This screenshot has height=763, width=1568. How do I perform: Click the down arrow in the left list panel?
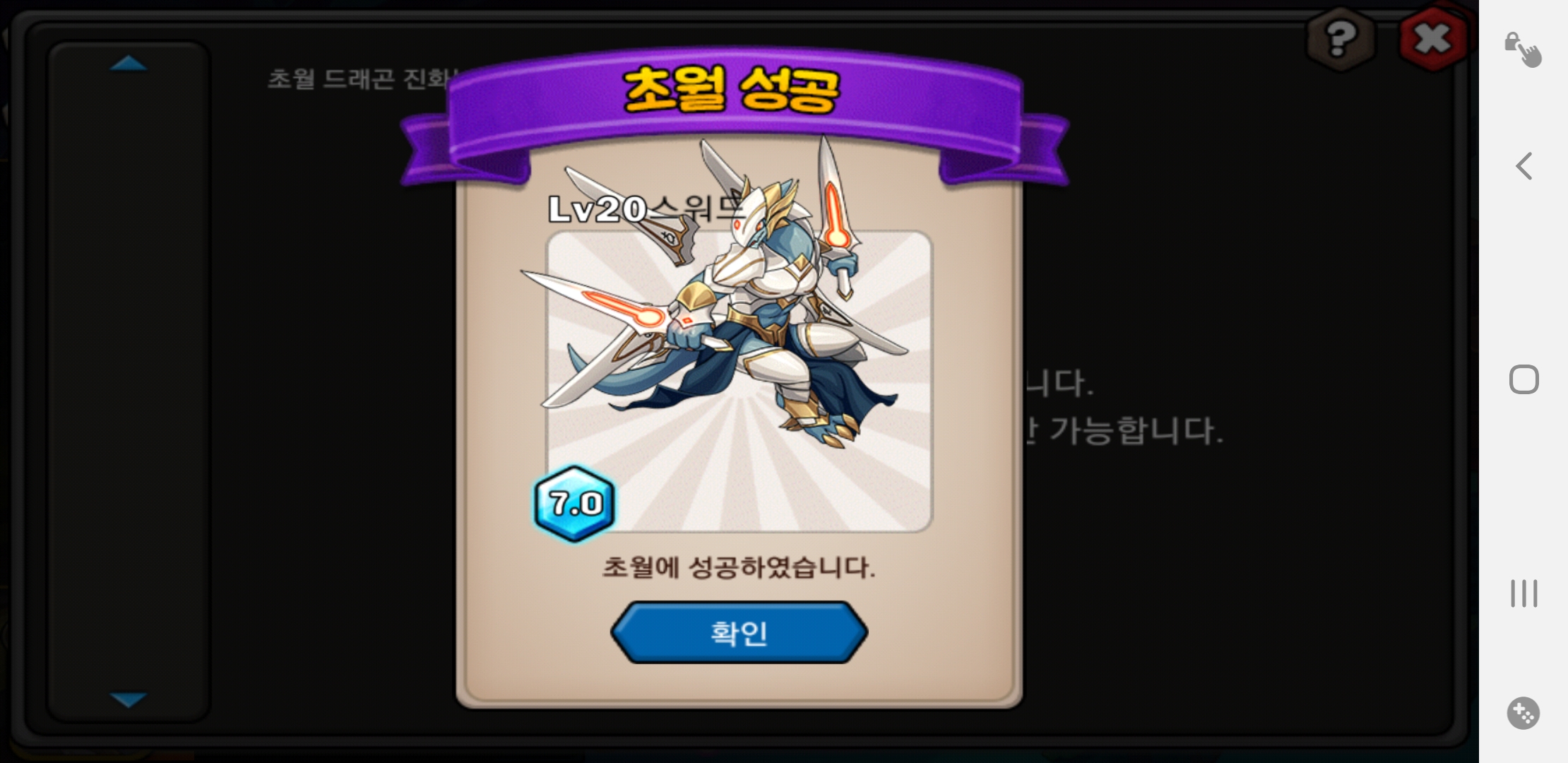tap(129, 699)
